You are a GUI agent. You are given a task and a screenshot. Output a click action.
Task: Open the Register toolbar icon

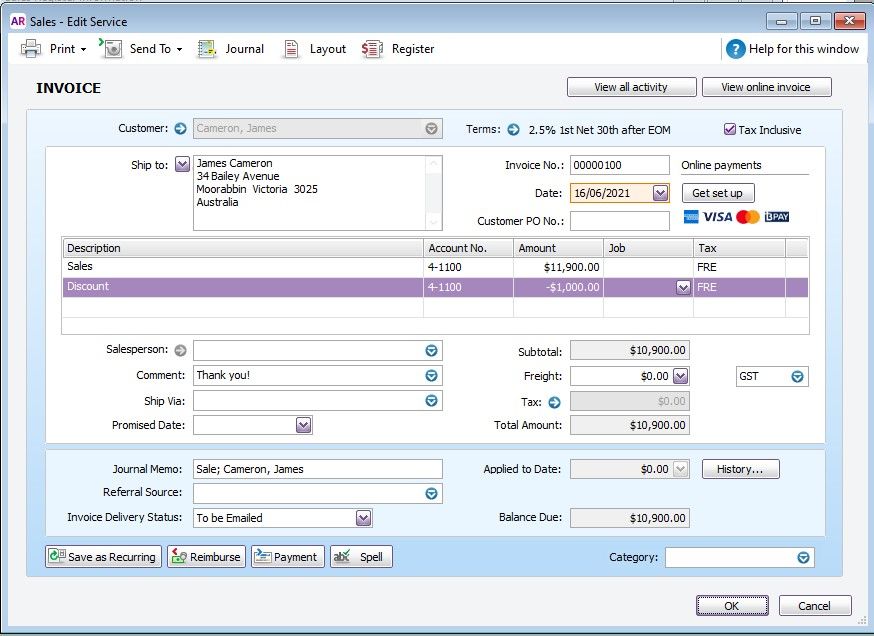point(372,48)
